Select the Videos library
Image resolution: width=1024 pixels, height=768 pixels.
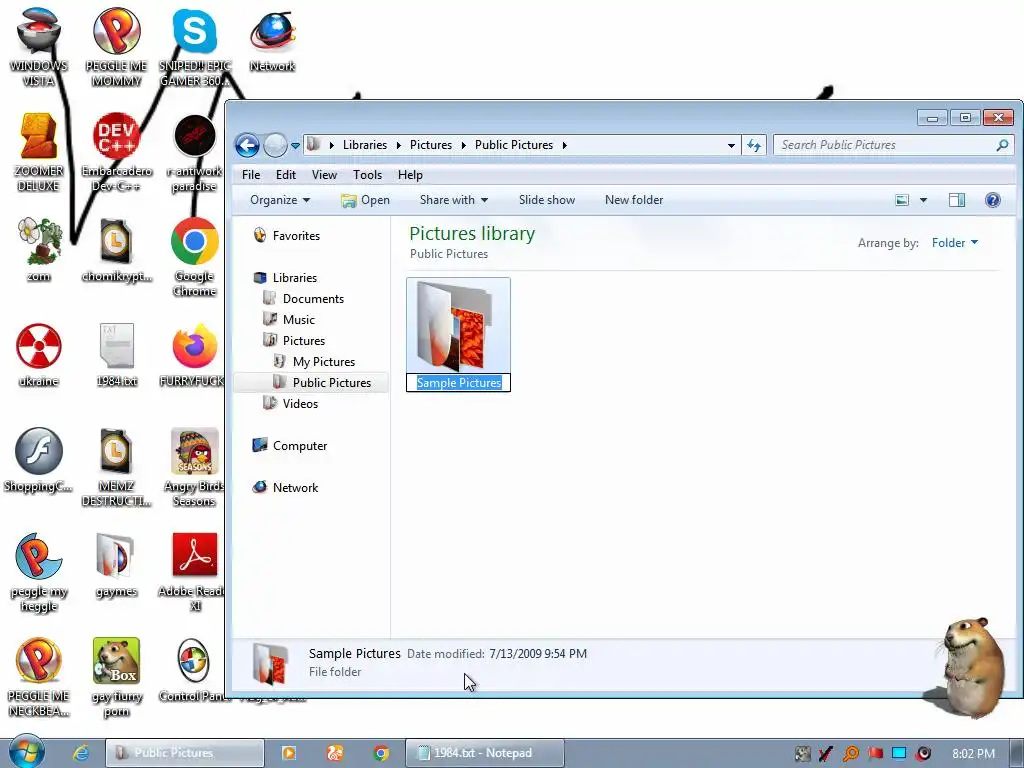coord(290,404)
